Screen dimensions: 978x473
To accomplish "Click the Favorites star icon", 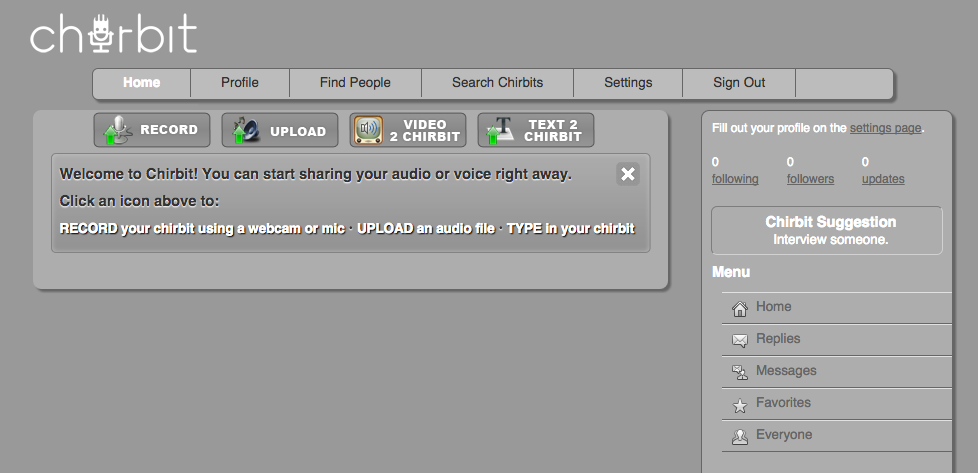I will coord(740,404).
